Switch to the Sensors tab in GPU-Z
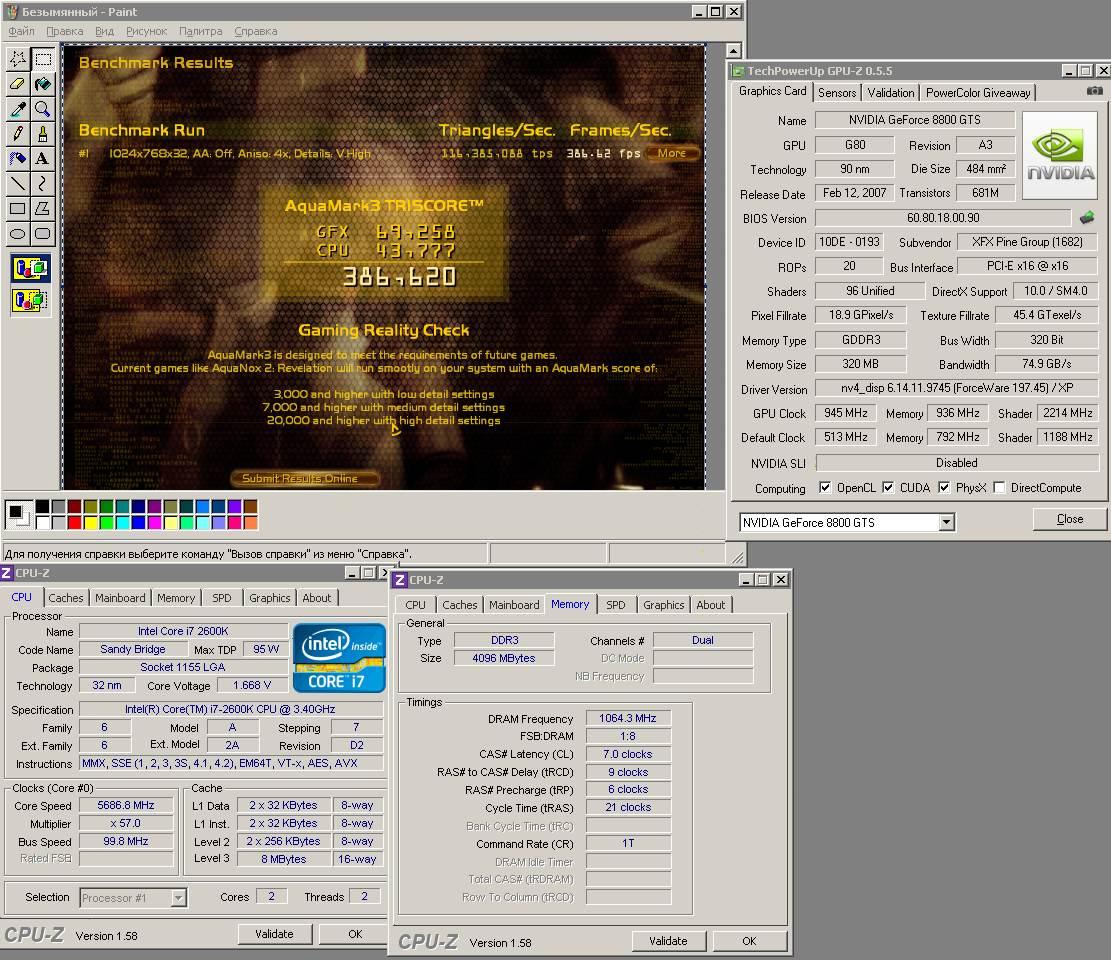The width and height of the screenshot is (1111, 960). coord(837,93)
